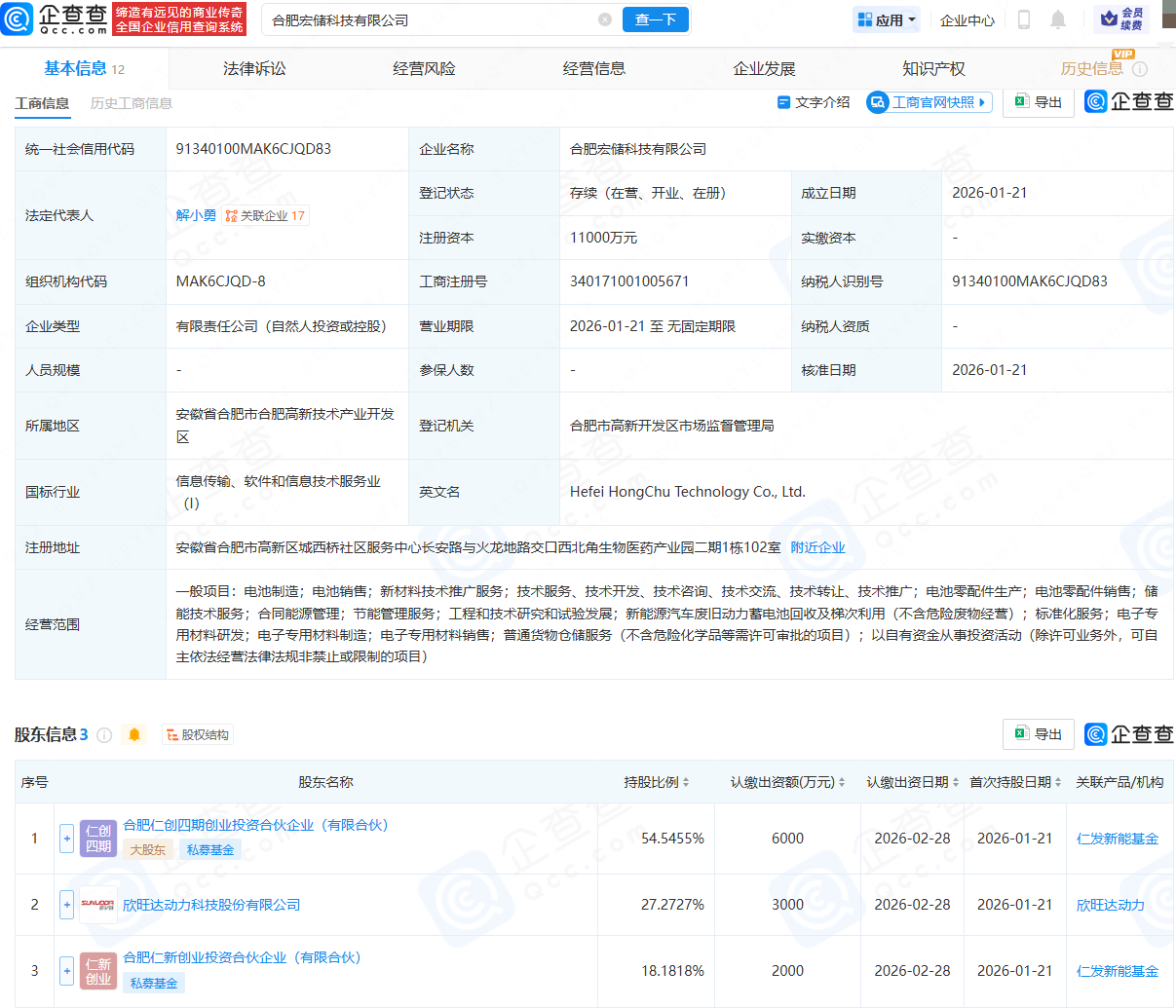Clear the search box with the X icon
This screenshot has height=1008, width=1176.
click(x=605, y=19)
